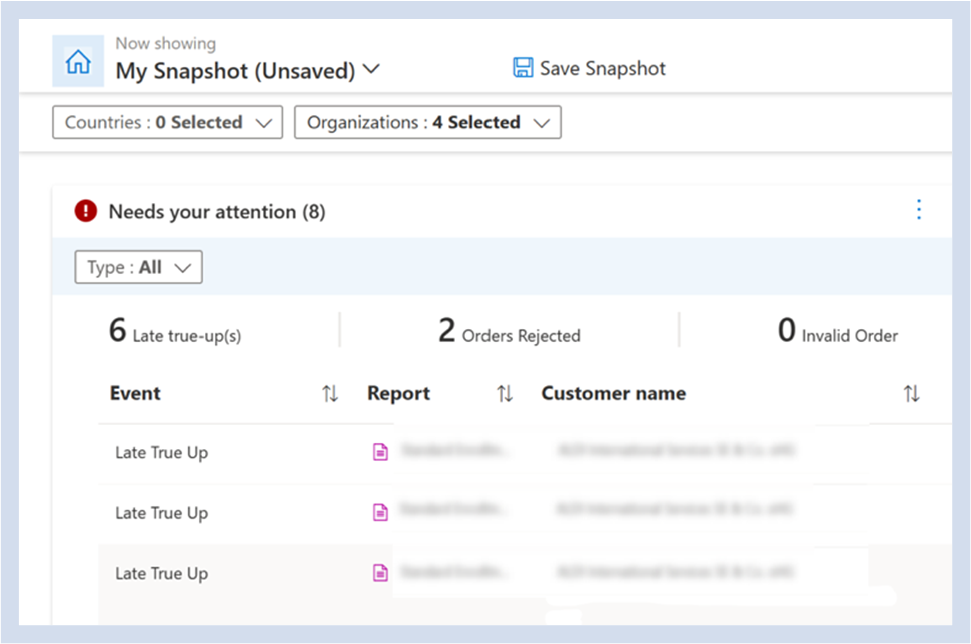971x644 pixels.
Task: Select the 2 Orders Rejected summary
Action: pos(509,332)
